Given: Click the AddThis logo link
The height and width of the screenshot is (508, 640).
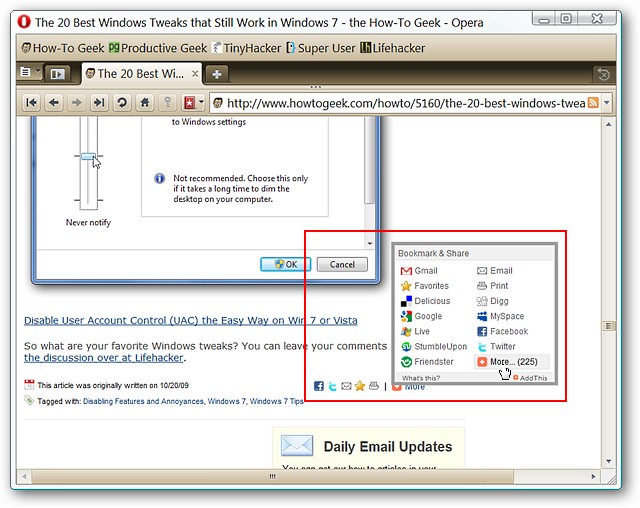Looking at the screenshot, I should (530, 378).
